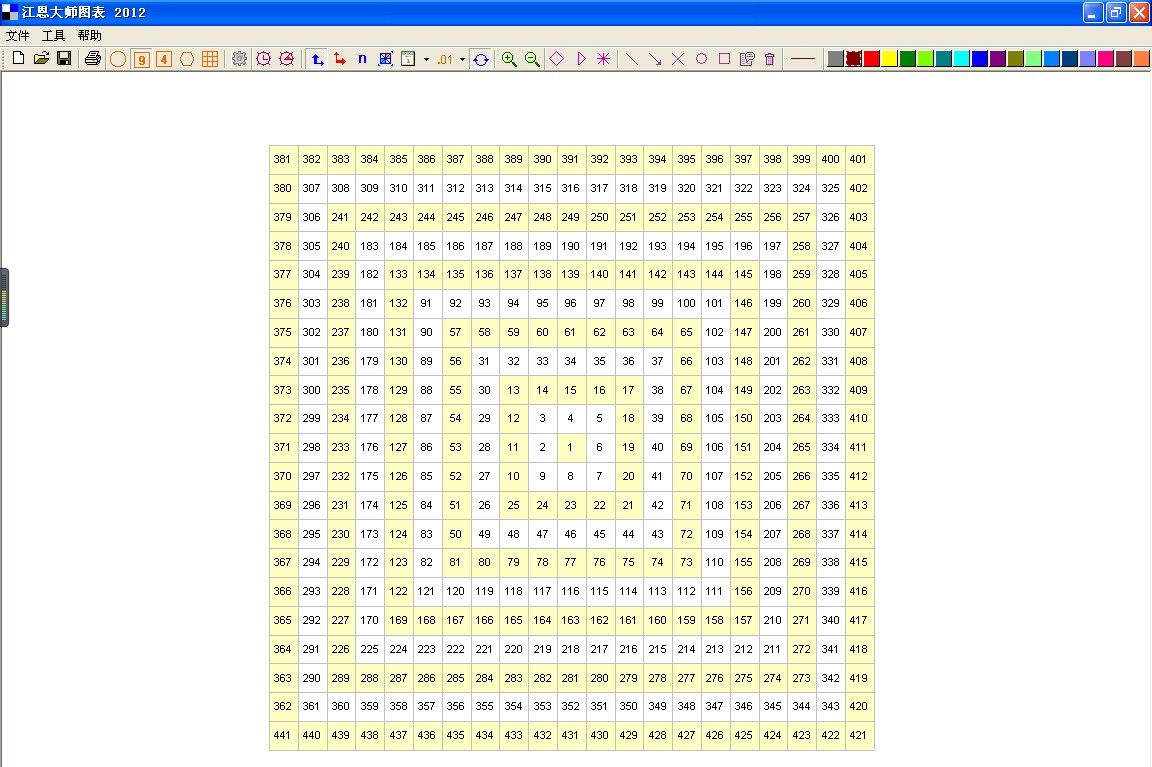Click the save floppy disk icon
1152x767 pixels.
pos(64,59)
